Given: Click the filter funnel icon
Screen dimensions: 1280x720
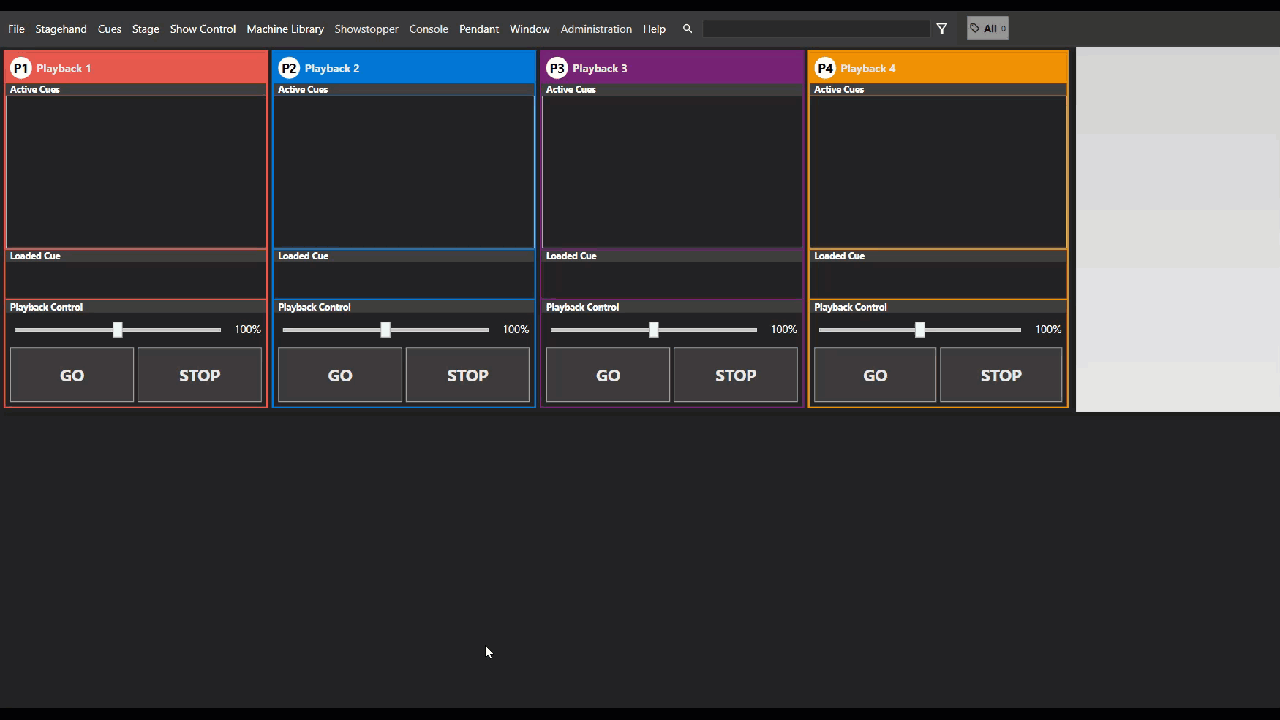Looking at the screenshot, I should (x=941, y=29).
